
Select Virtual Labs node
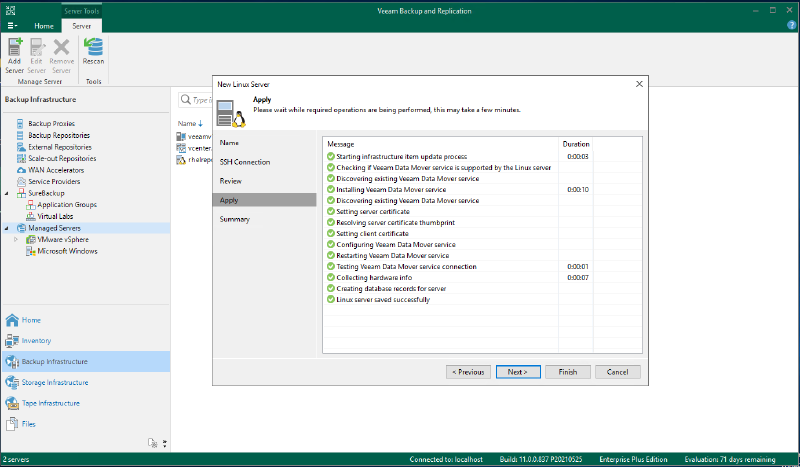pyautogui.click(x=55, y=216)
